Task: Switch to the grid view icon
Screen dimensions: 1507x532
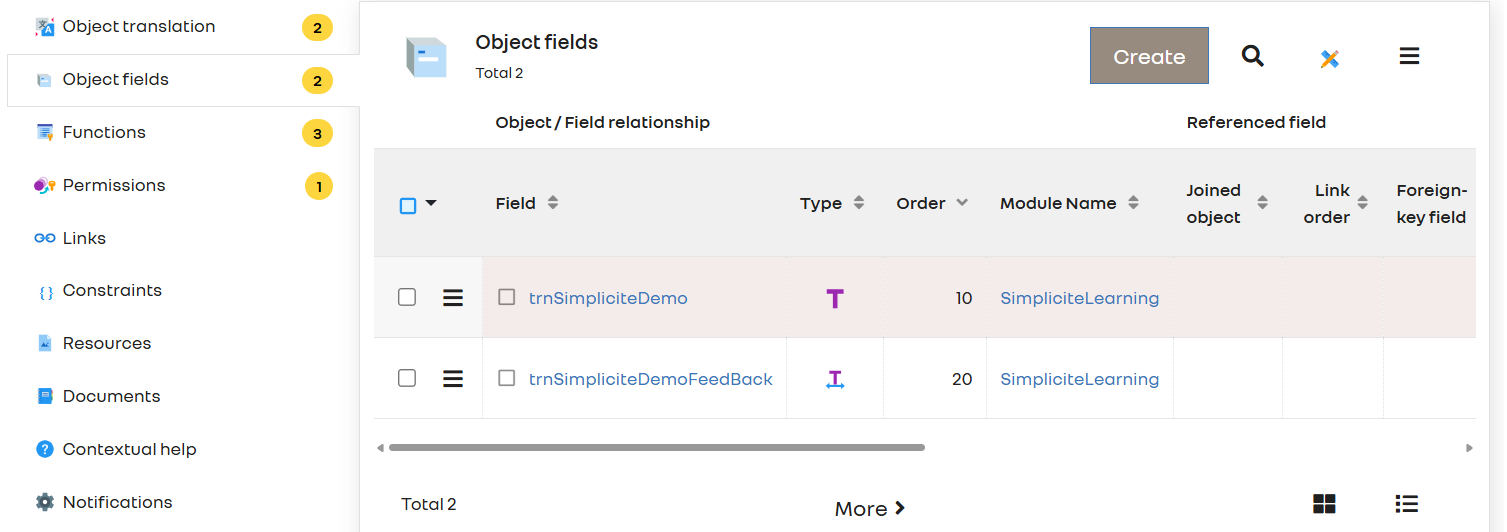Action: 1324,504
